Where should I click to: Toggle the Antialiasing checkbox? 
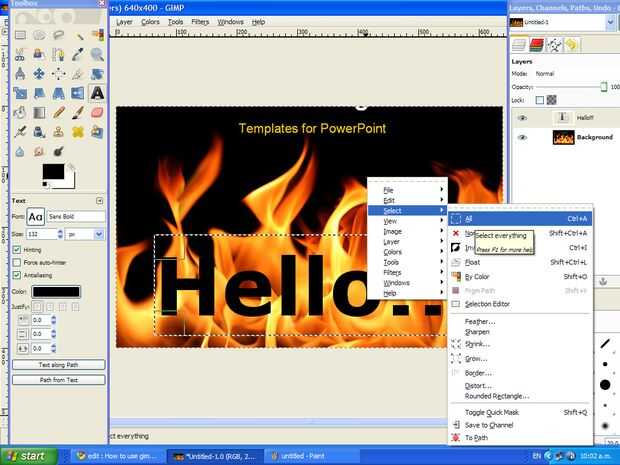tap(17, 275)
